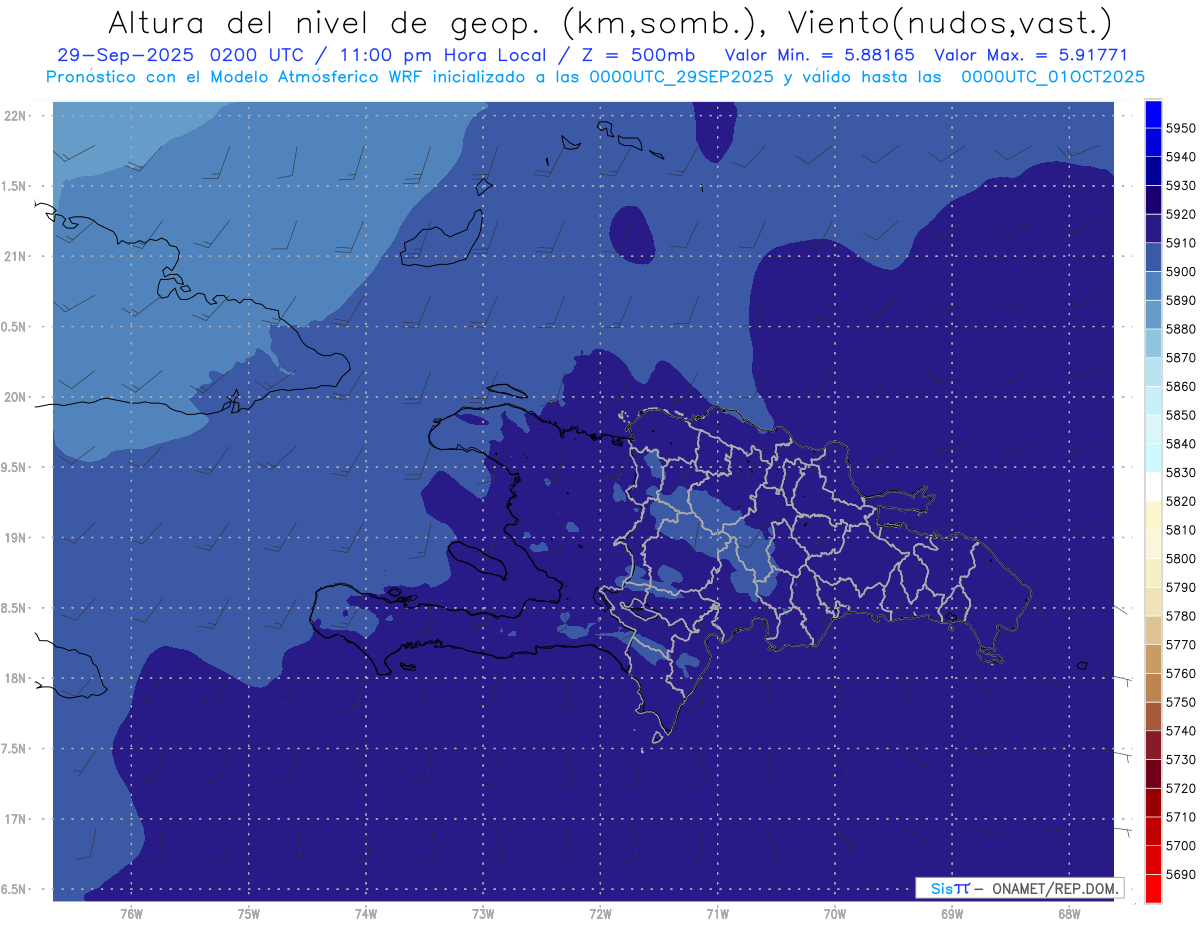
Task: Click the 5730 colorbar label
Action: (x=1180, y=760)
